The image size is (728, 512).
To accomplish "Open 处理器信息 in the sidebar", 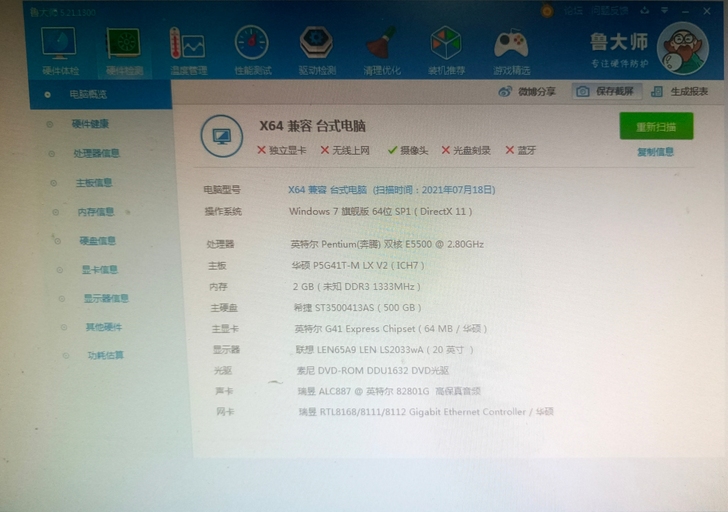I will coord(97,153).
